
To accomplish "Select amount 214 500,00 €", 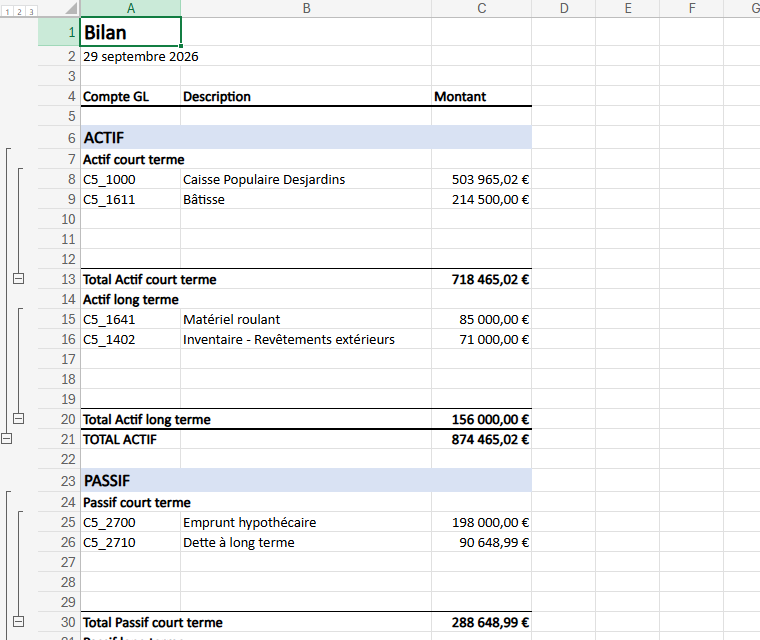I will [481, 199].
